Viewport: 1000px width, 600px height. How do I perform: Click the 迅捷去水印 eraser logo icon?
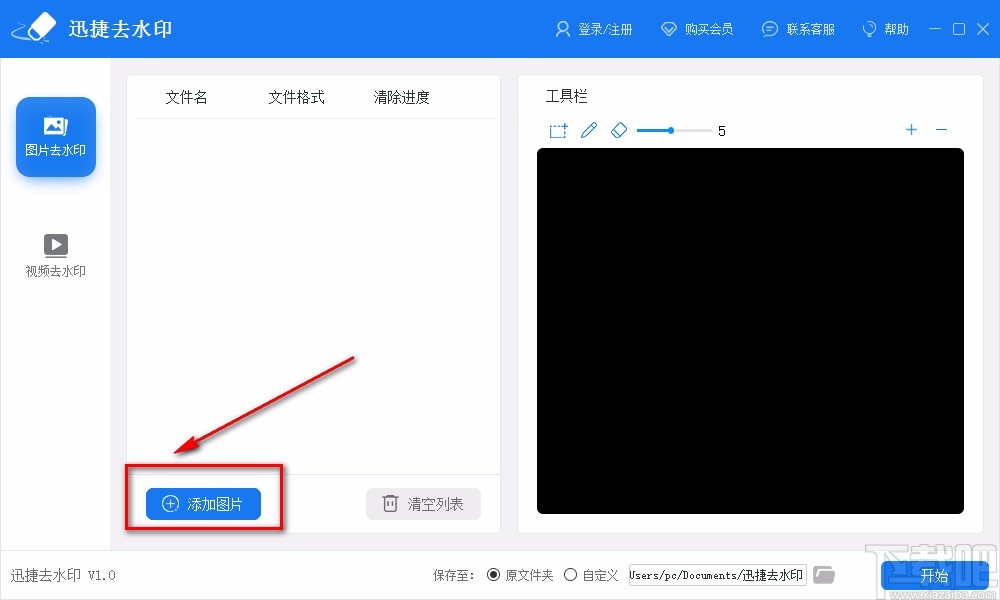[x=34, y=28]
